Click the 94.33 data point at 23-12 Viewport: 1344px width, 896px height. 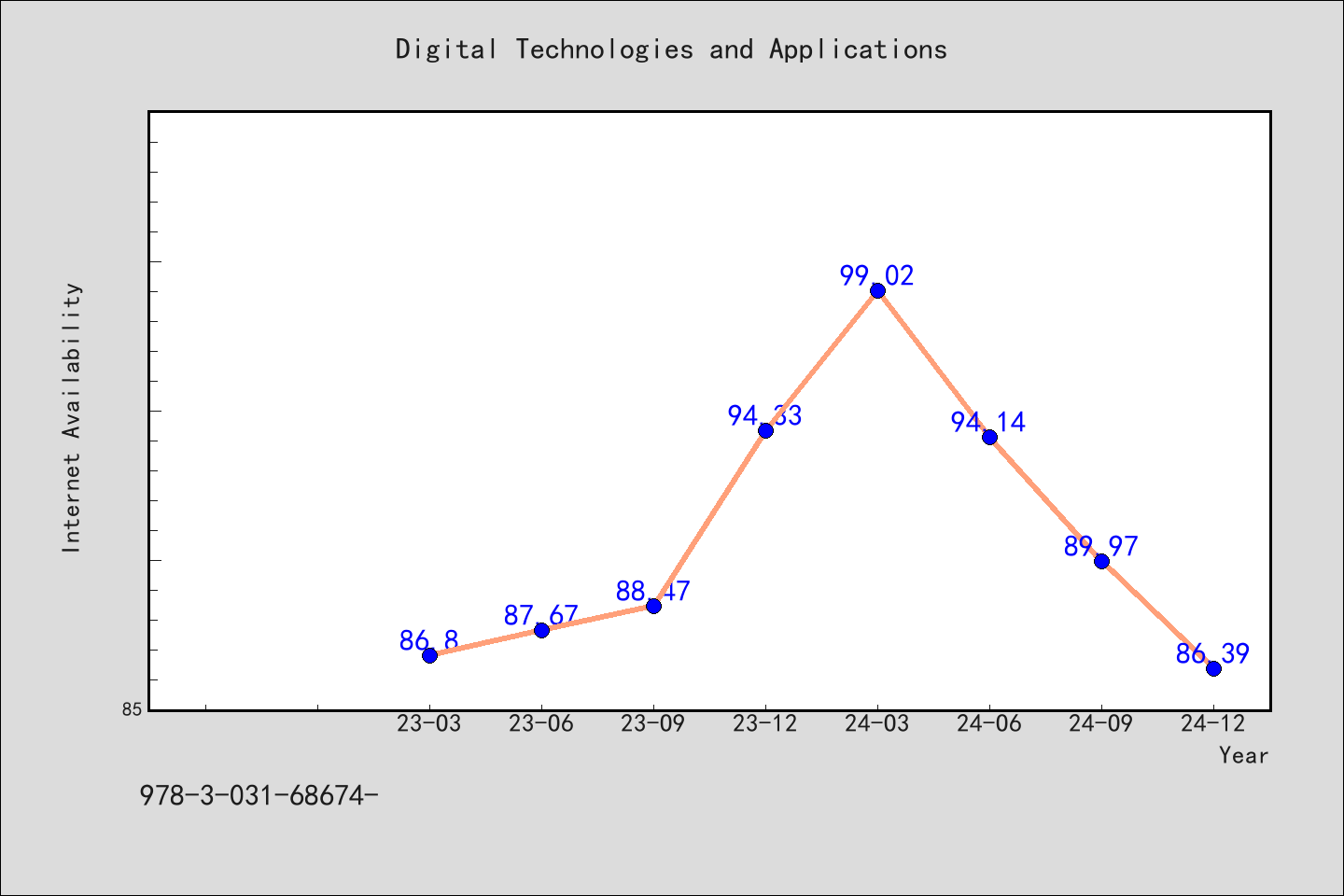[x=765, y=430]
